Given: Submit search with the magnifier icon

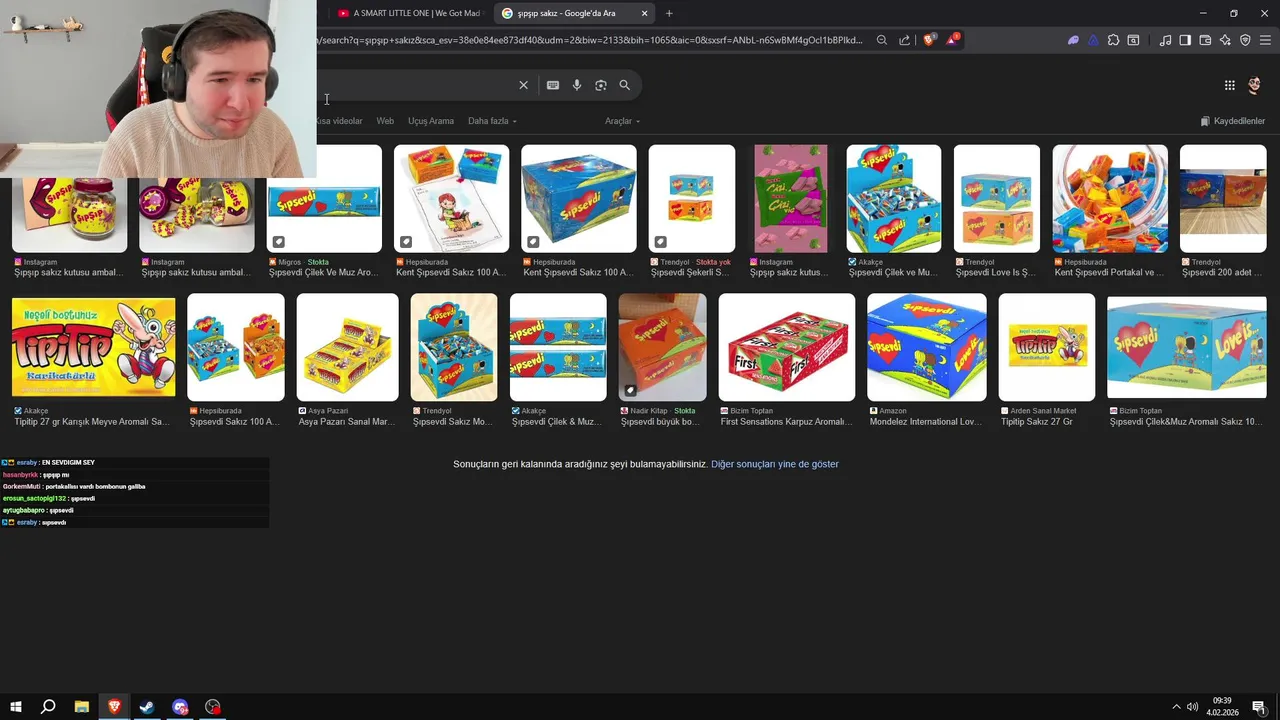Looking at the screenshot, I should 625,85.
